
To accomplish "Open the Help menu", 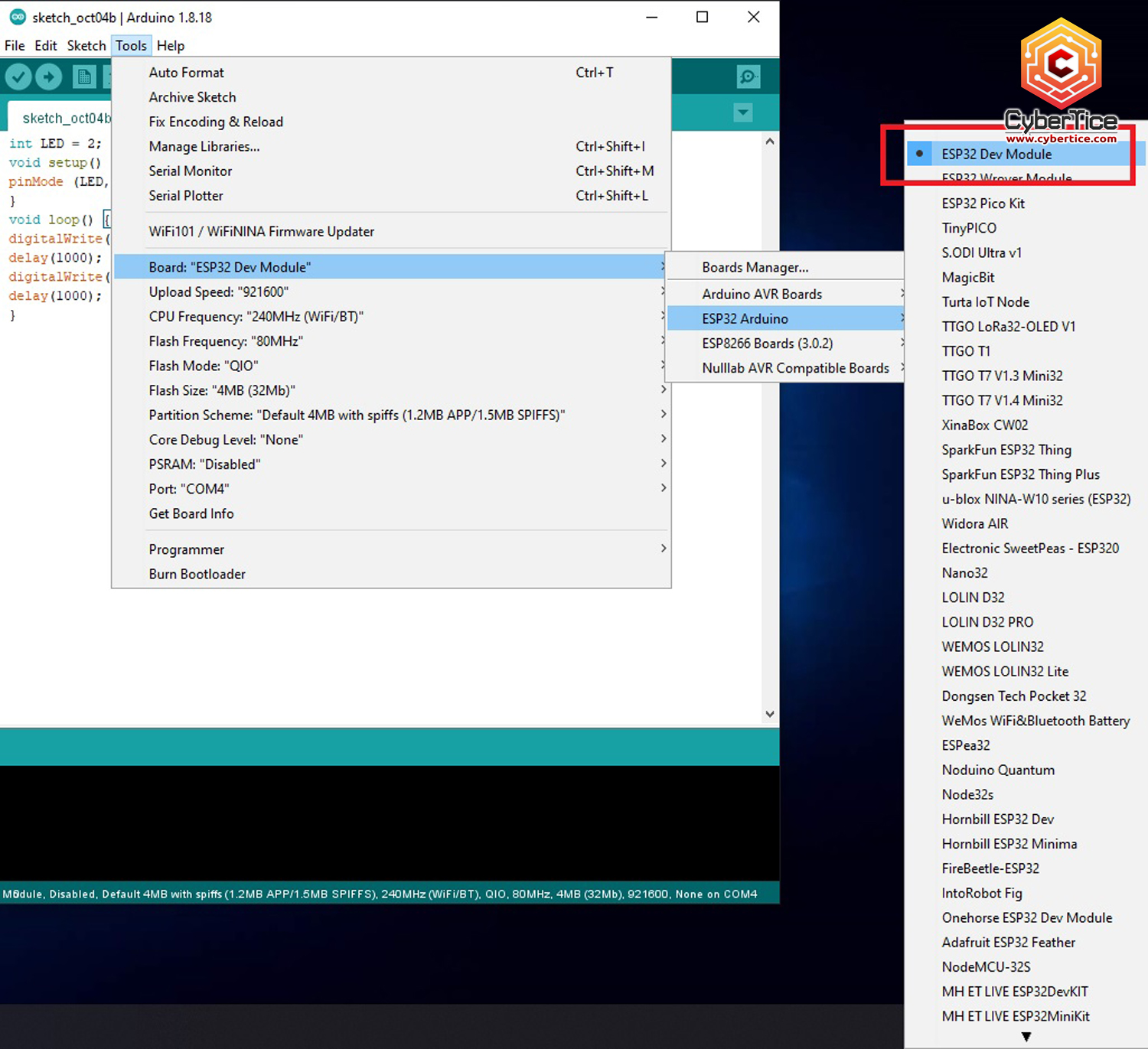I will [170, 45].
